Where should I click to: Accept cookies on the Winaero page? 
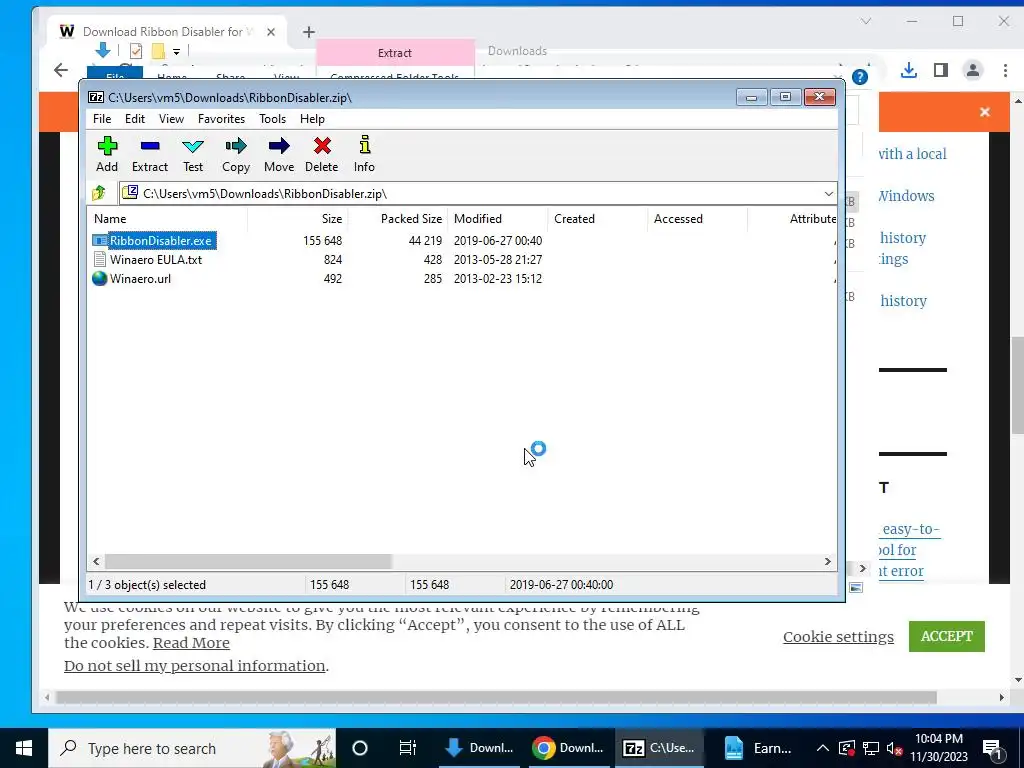point(946,636)
